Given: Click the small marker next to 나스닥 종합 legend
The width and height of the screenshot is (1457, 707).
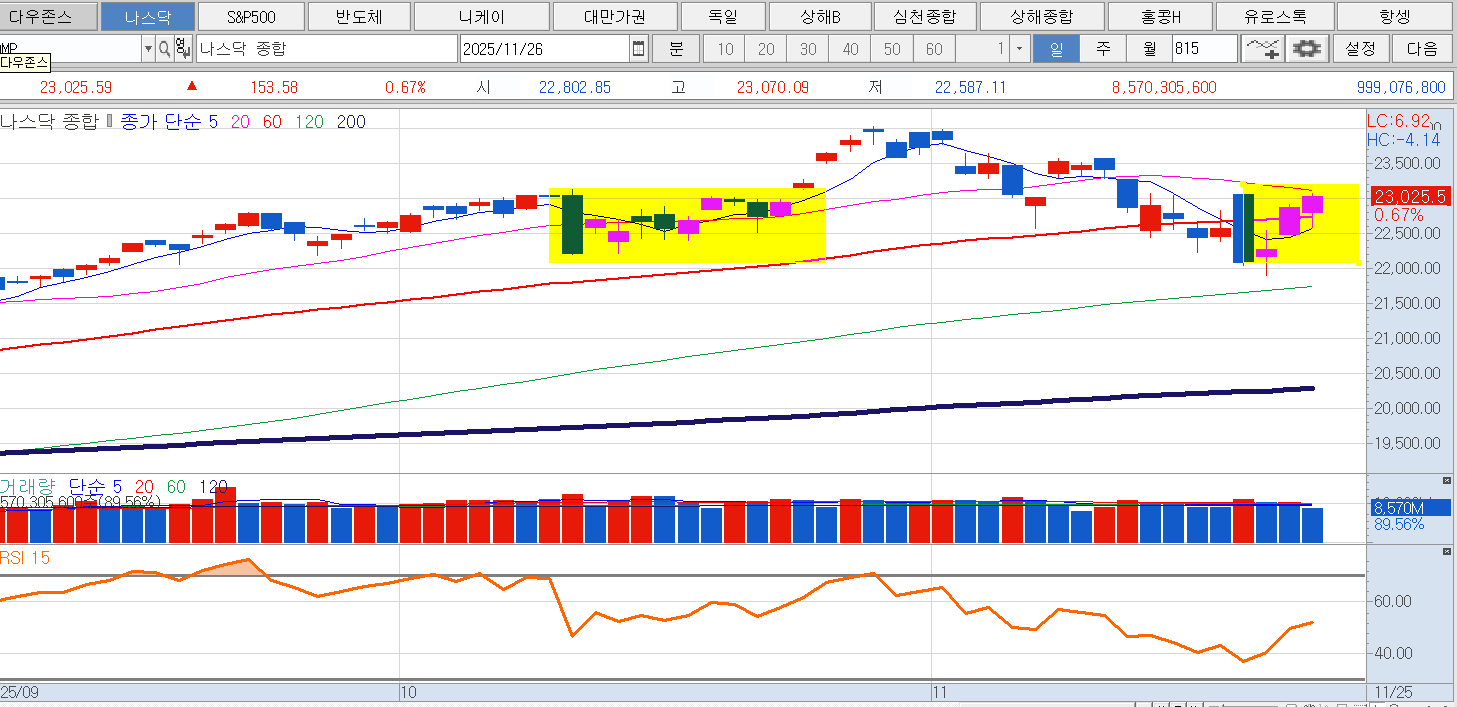Looking at the screenshot, I should click(111, 122).
